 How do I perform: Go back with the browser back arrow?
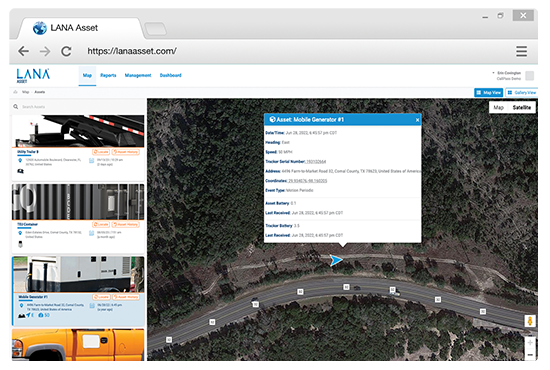pos(24,51)
